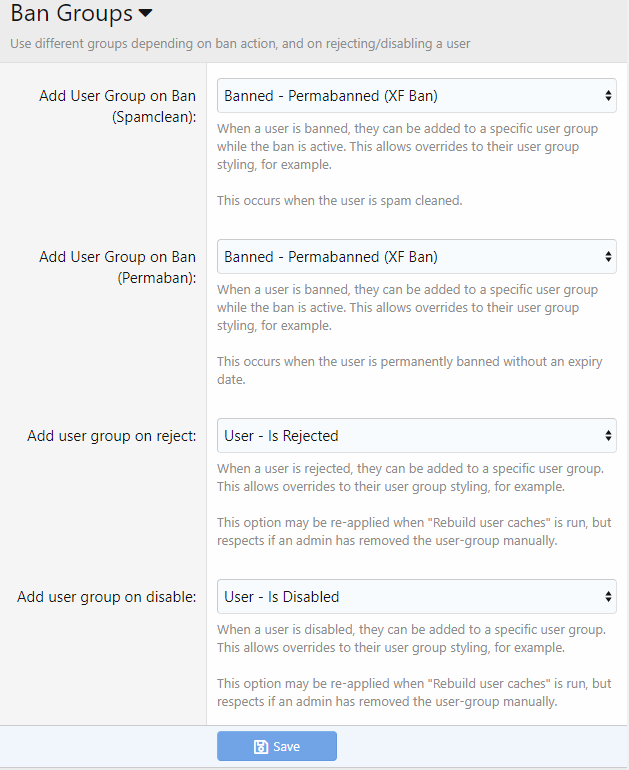The image size is (629, 770).
Task: Click the 'Add User Group on Ban (Permaban)' label
Action: 117,267
